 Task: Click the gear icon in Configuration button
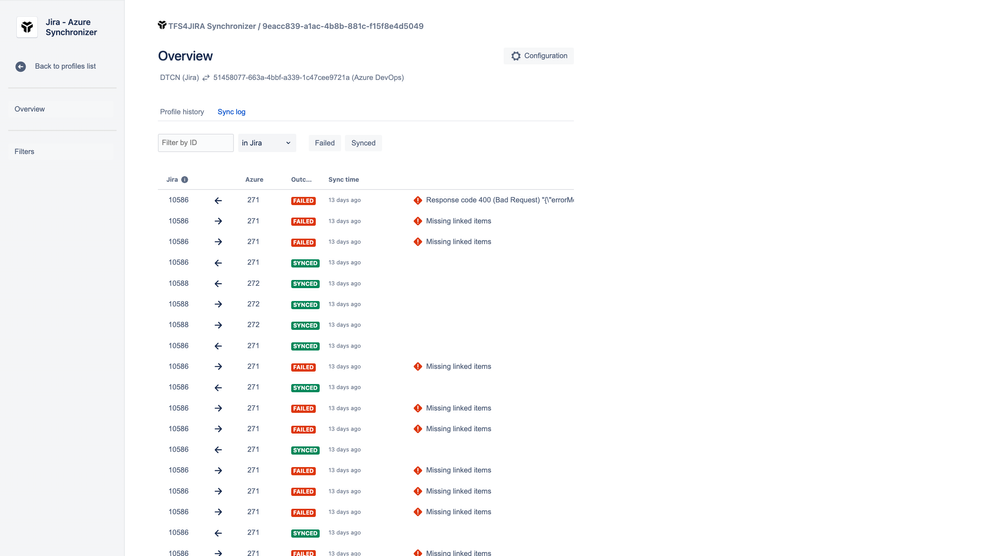click(516, 56)
